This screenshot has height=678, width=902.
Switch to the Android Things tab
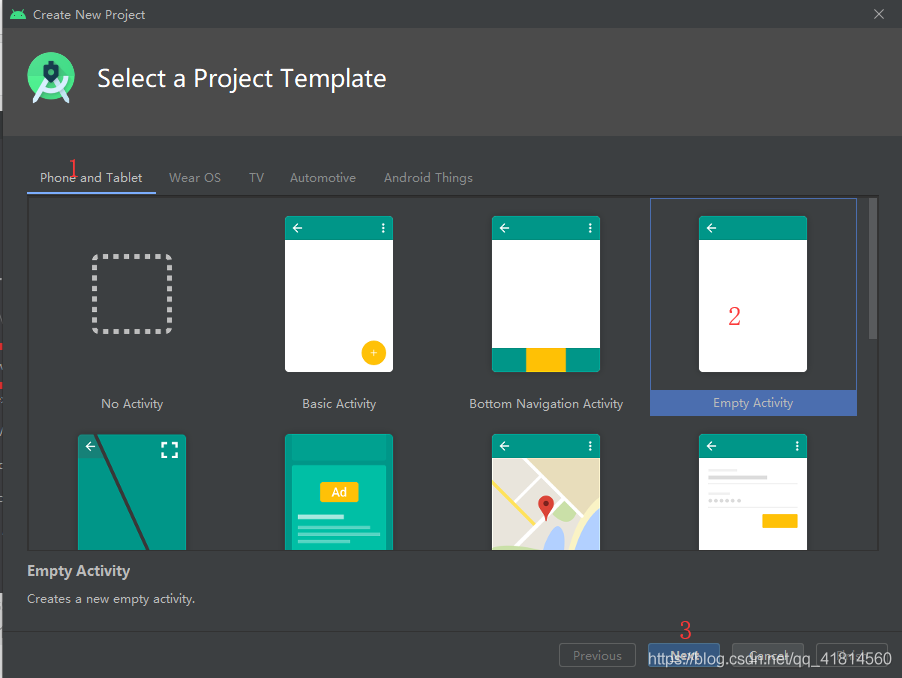[x=428, y=177]
